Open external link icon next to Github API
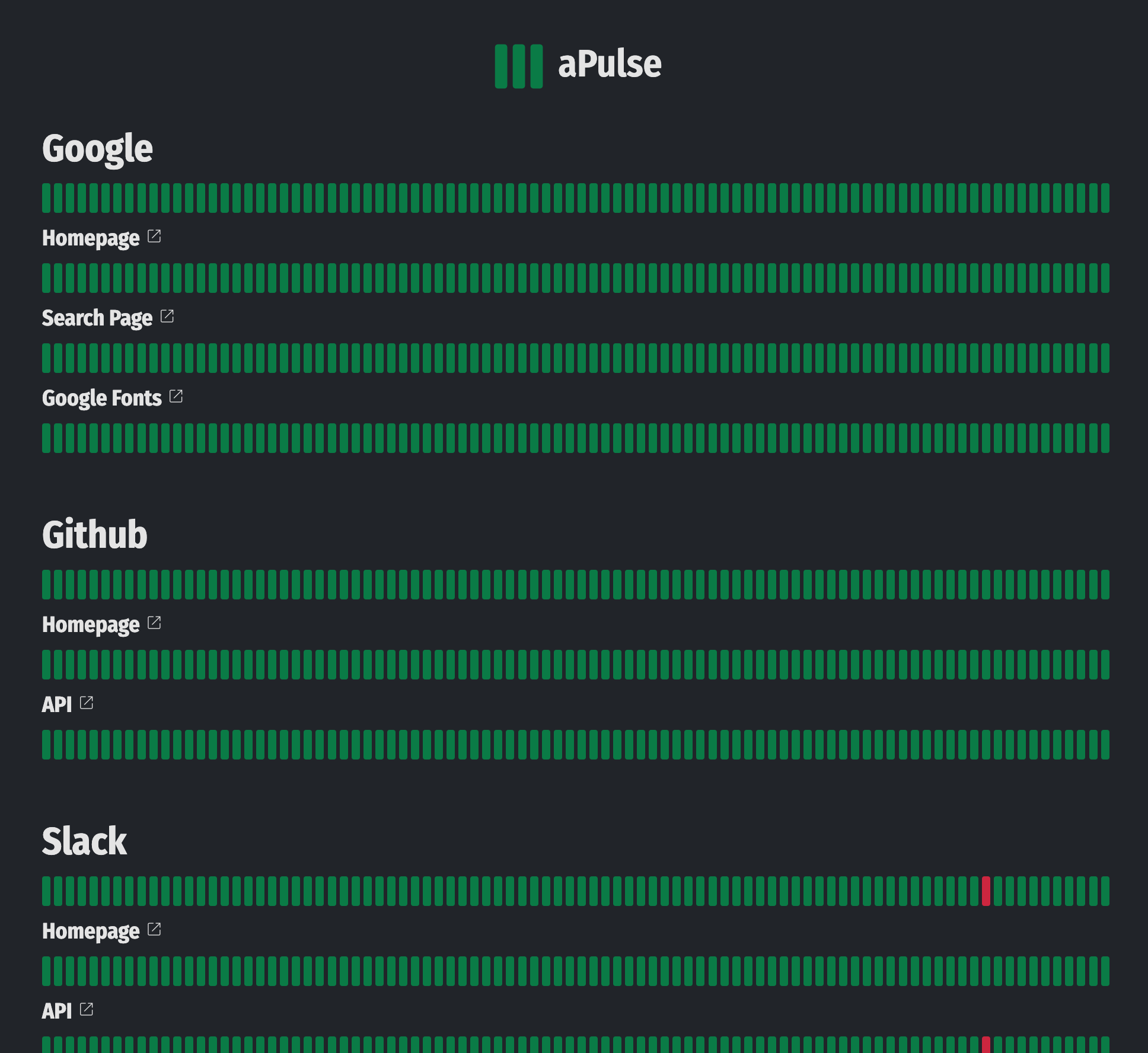This screenshot has height=1053, width=1148. point(88,703)
